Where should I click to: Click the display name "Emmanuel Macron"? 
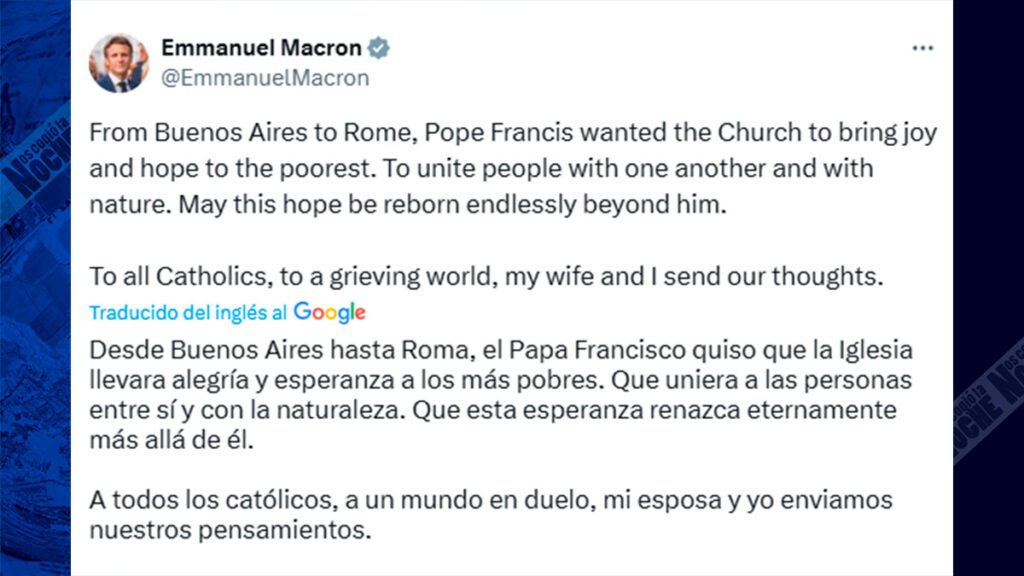pos(261,48)
